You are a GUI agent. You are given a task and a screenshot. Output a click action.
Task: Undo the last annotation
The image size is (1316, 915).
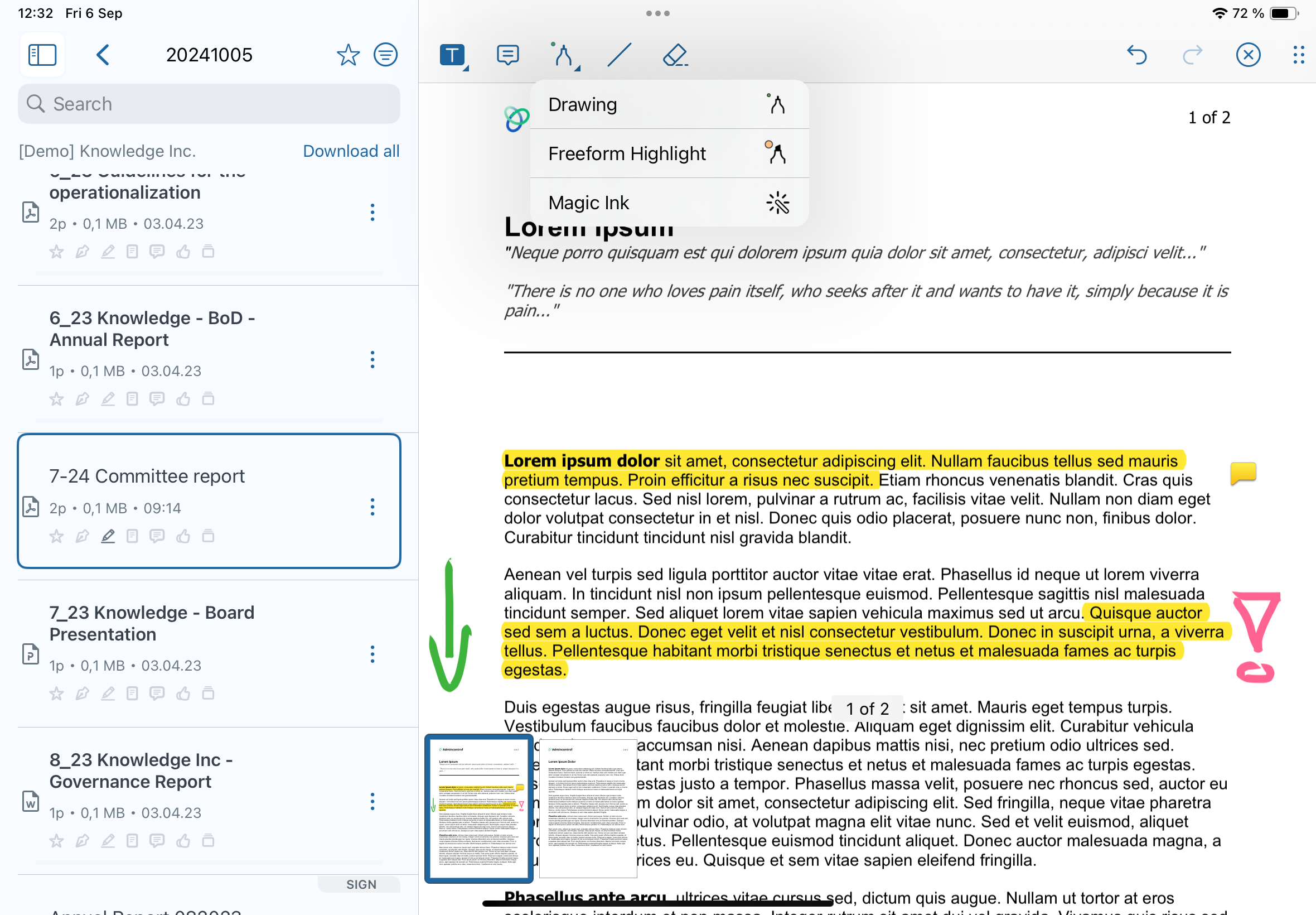coord(1136,56)
